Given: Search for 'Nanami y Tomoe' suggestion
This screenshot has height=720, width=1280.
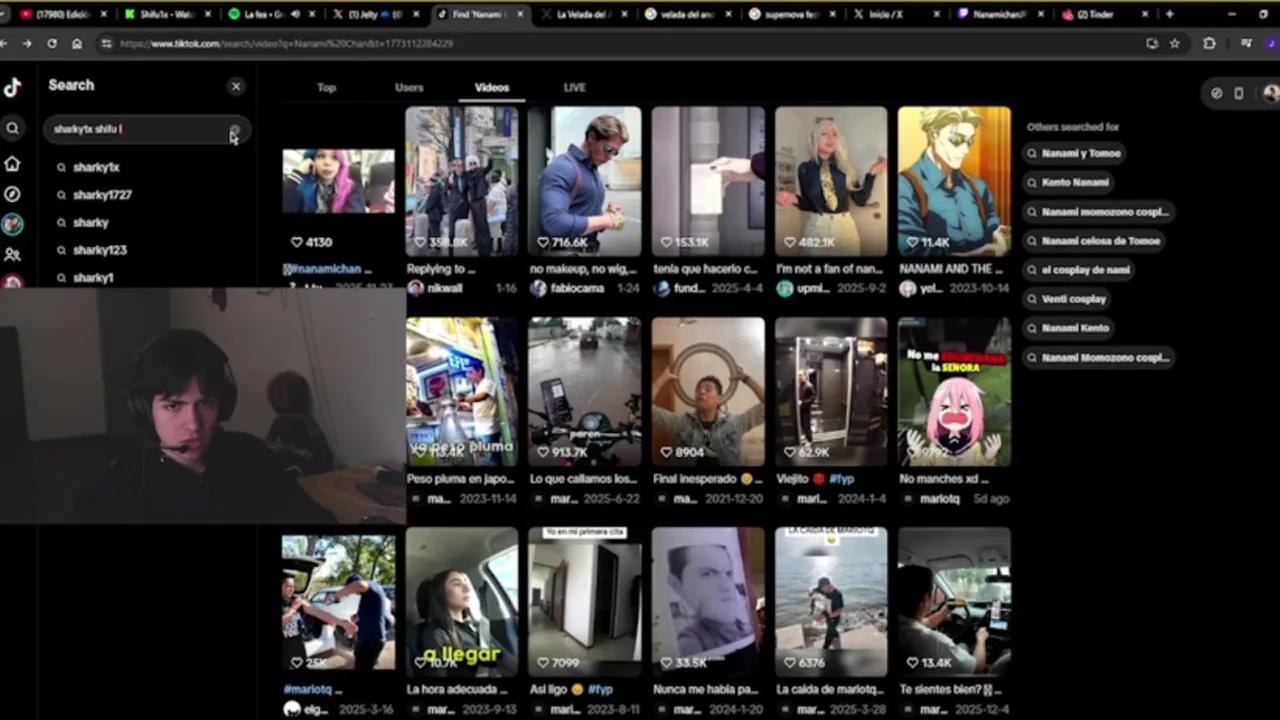Looking at the screenshot, I should pyautogui.click(x=1074, y=153).
